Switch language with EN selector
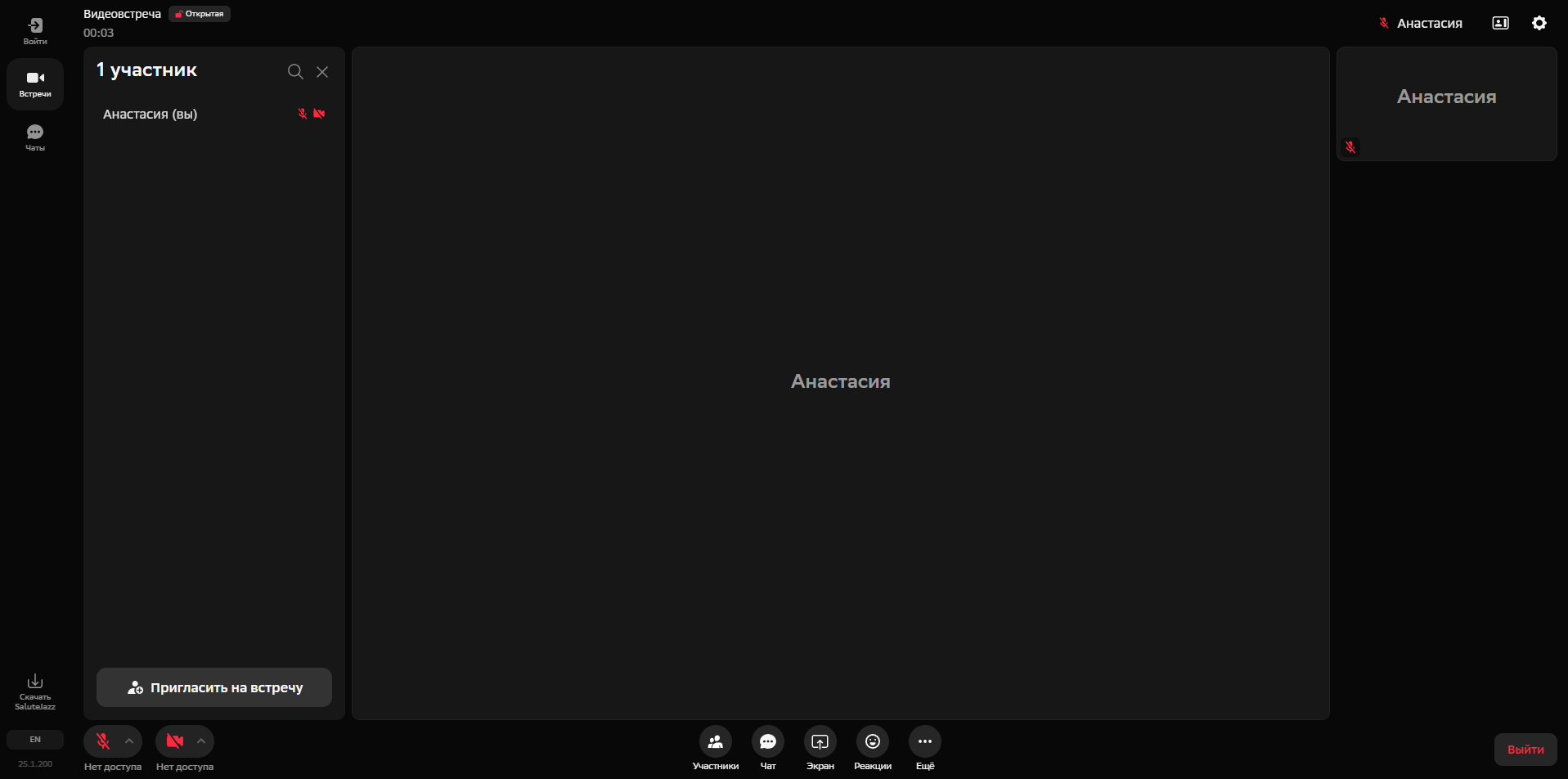The height and width of the screenshot is (779, 1568). tap(35, 740)
